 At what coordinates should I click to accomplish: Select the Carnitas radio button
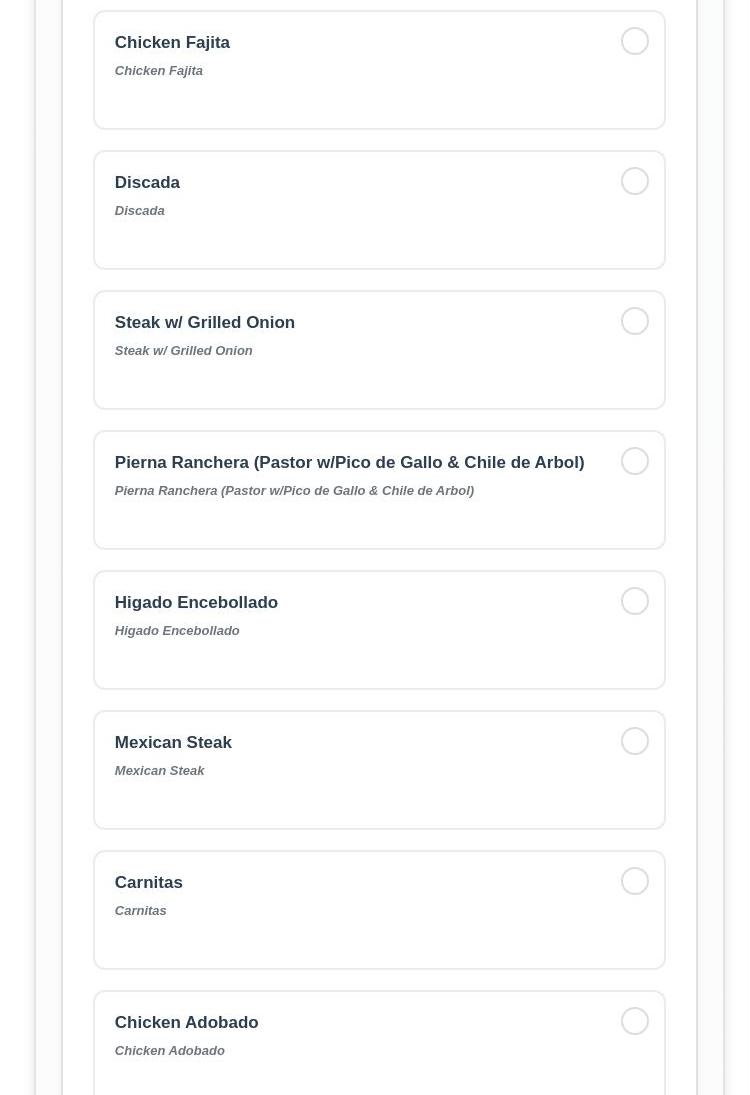tap(635, 881)
